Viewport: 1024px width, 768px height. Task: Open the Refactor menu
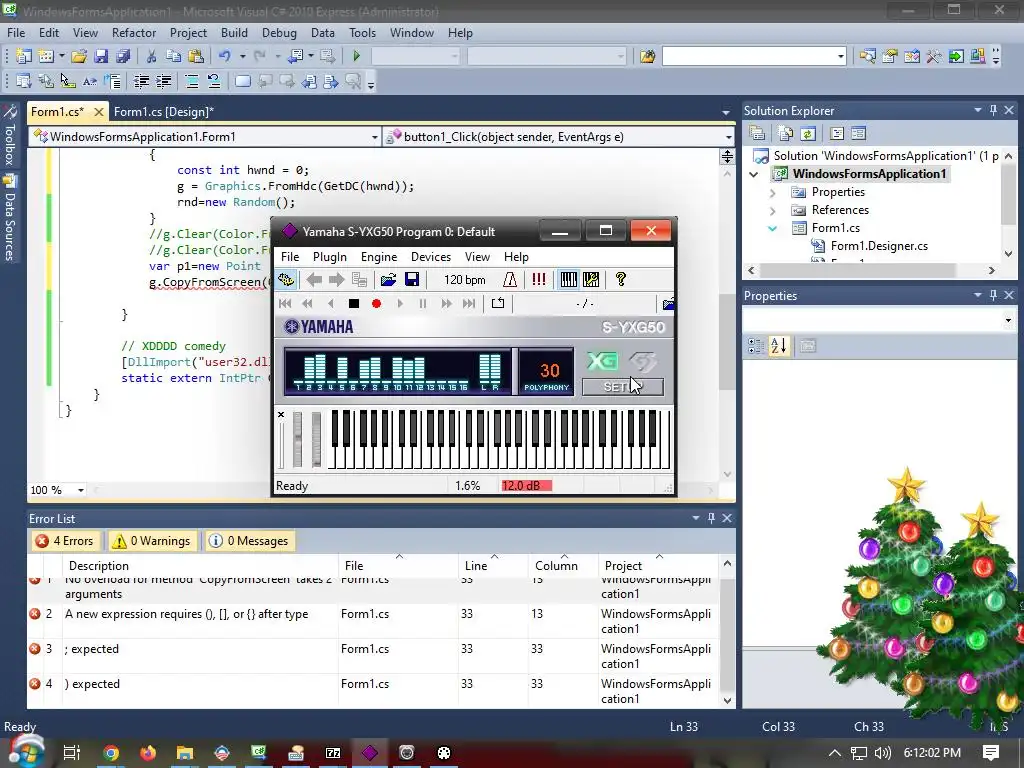(134, 33)
